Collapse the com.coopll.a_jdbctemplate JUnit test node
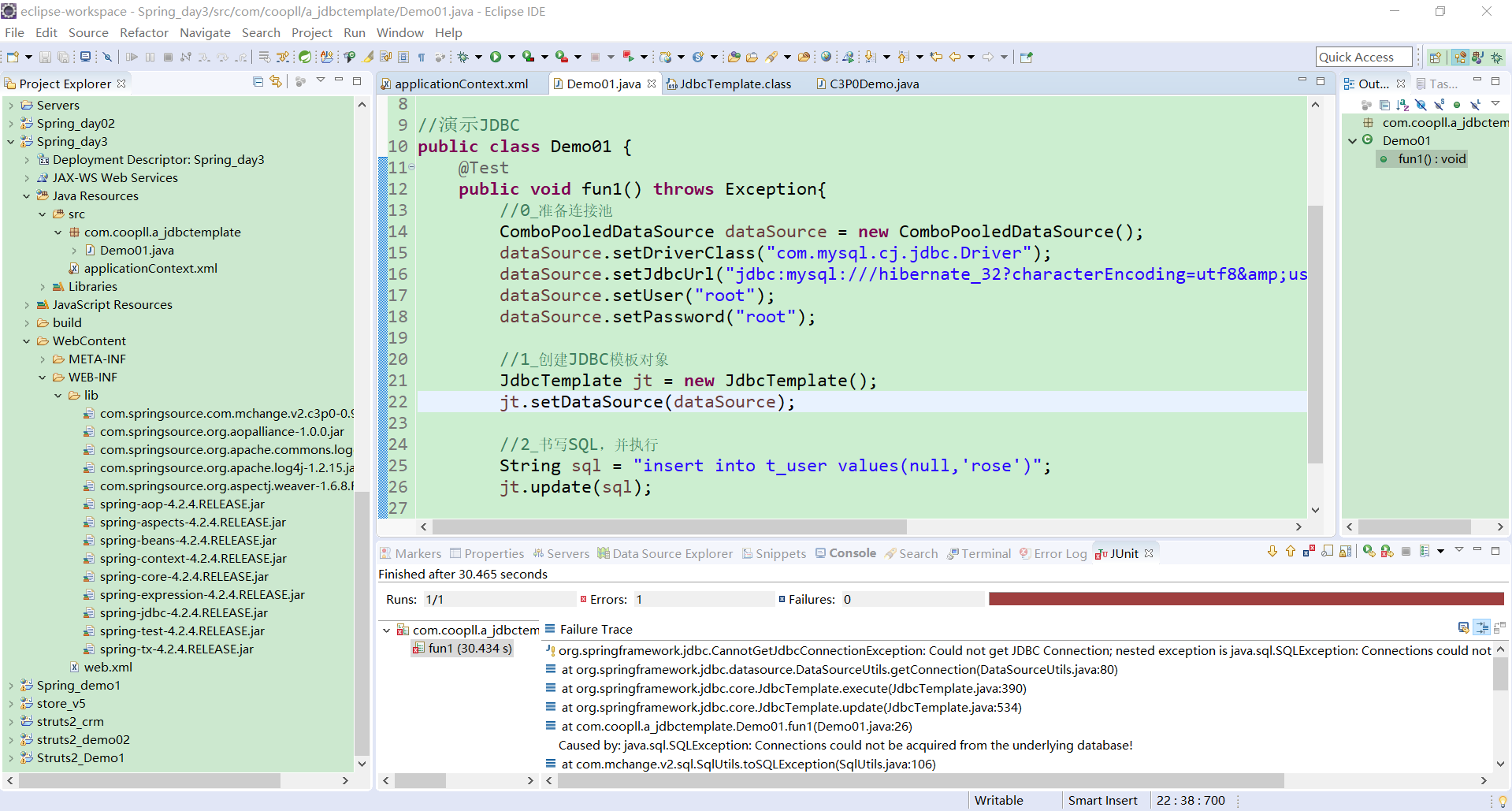 point(386,630)
